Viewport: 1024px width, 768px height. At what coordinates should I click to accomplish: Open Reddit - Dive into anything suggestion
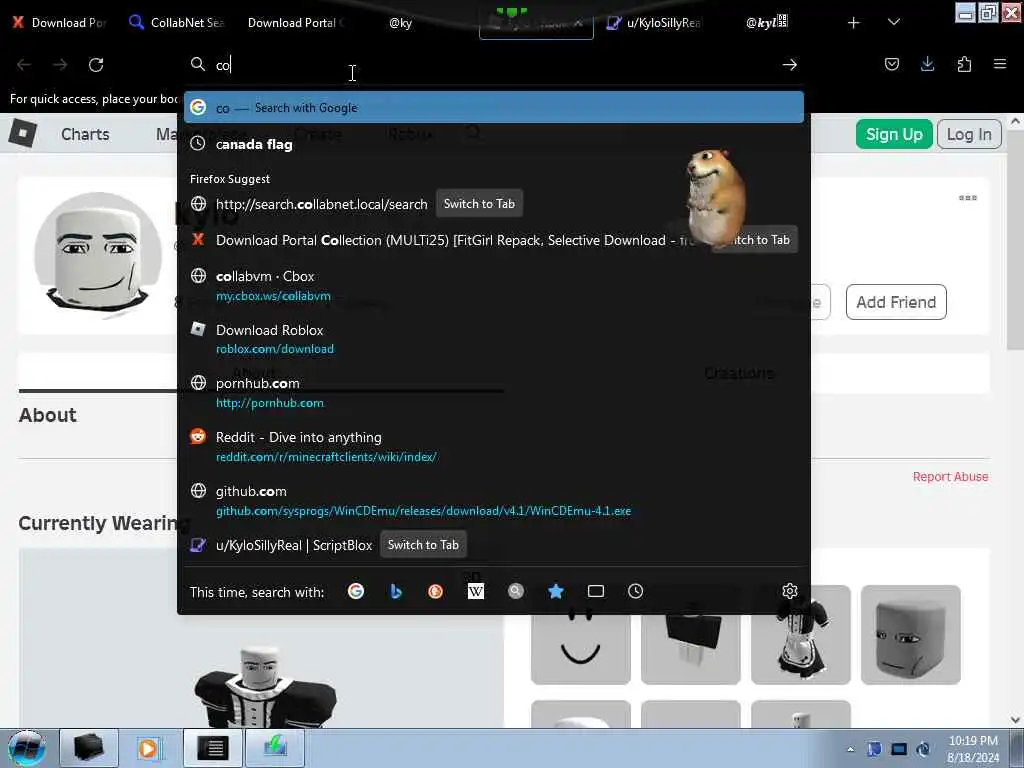[494, 446]
